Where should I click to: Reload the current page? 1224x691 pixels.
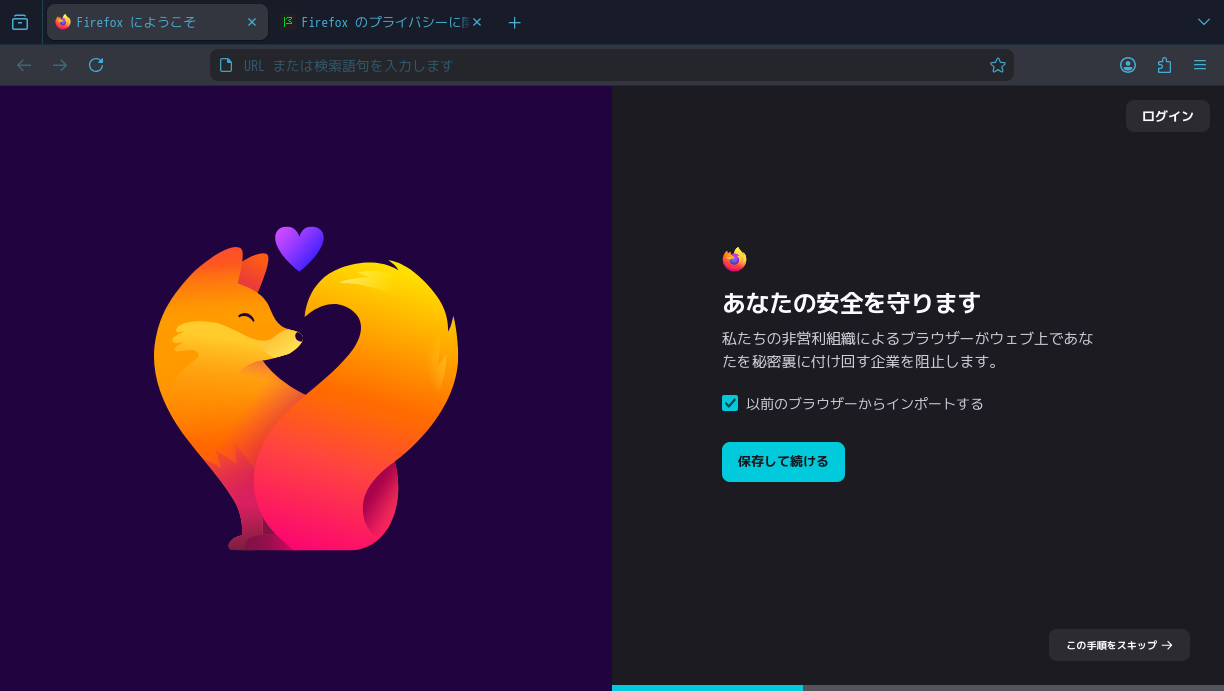coord(96,65)
